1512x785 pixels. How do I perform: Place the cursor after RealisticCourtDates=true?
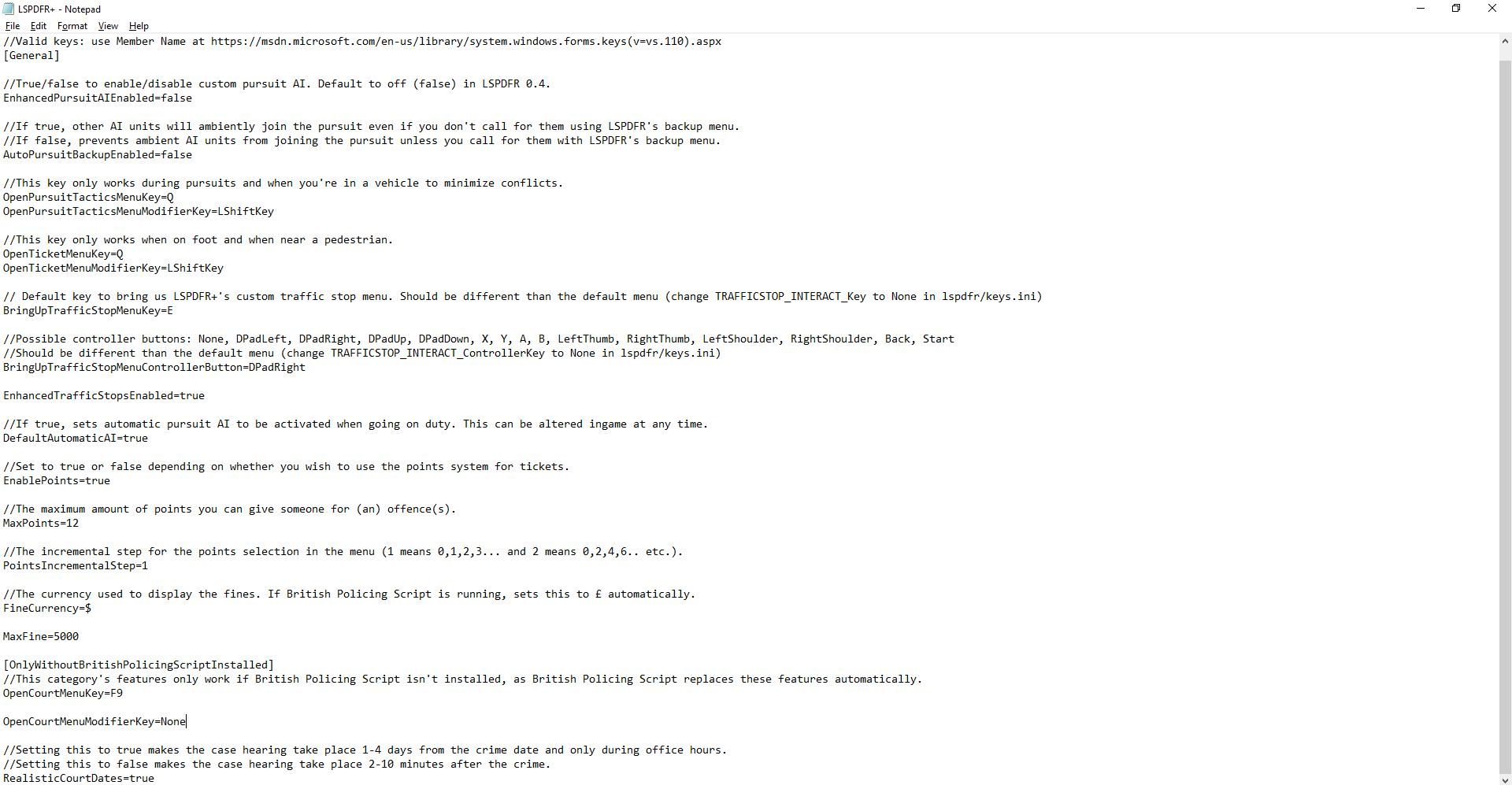point(155,779)
